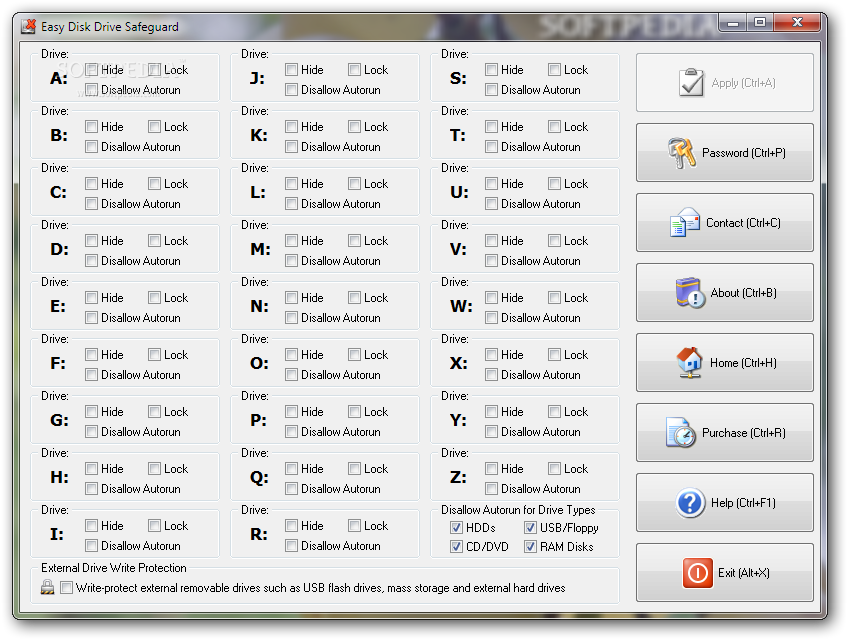Check Lock for drive N:
This screenshot has height=640, width=848.
pos(354,298)
